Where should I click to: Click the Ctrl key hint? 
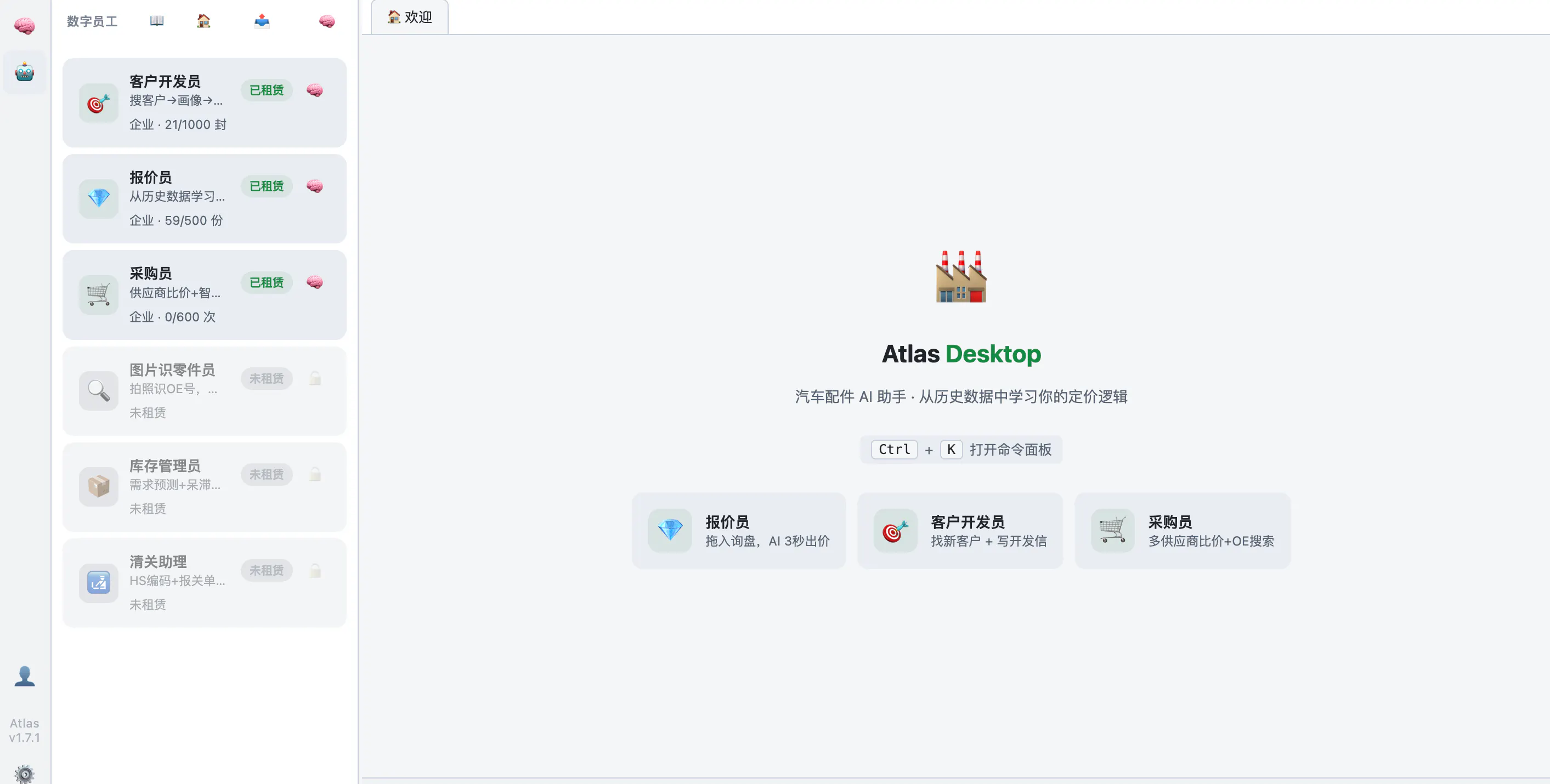(894, 450)
